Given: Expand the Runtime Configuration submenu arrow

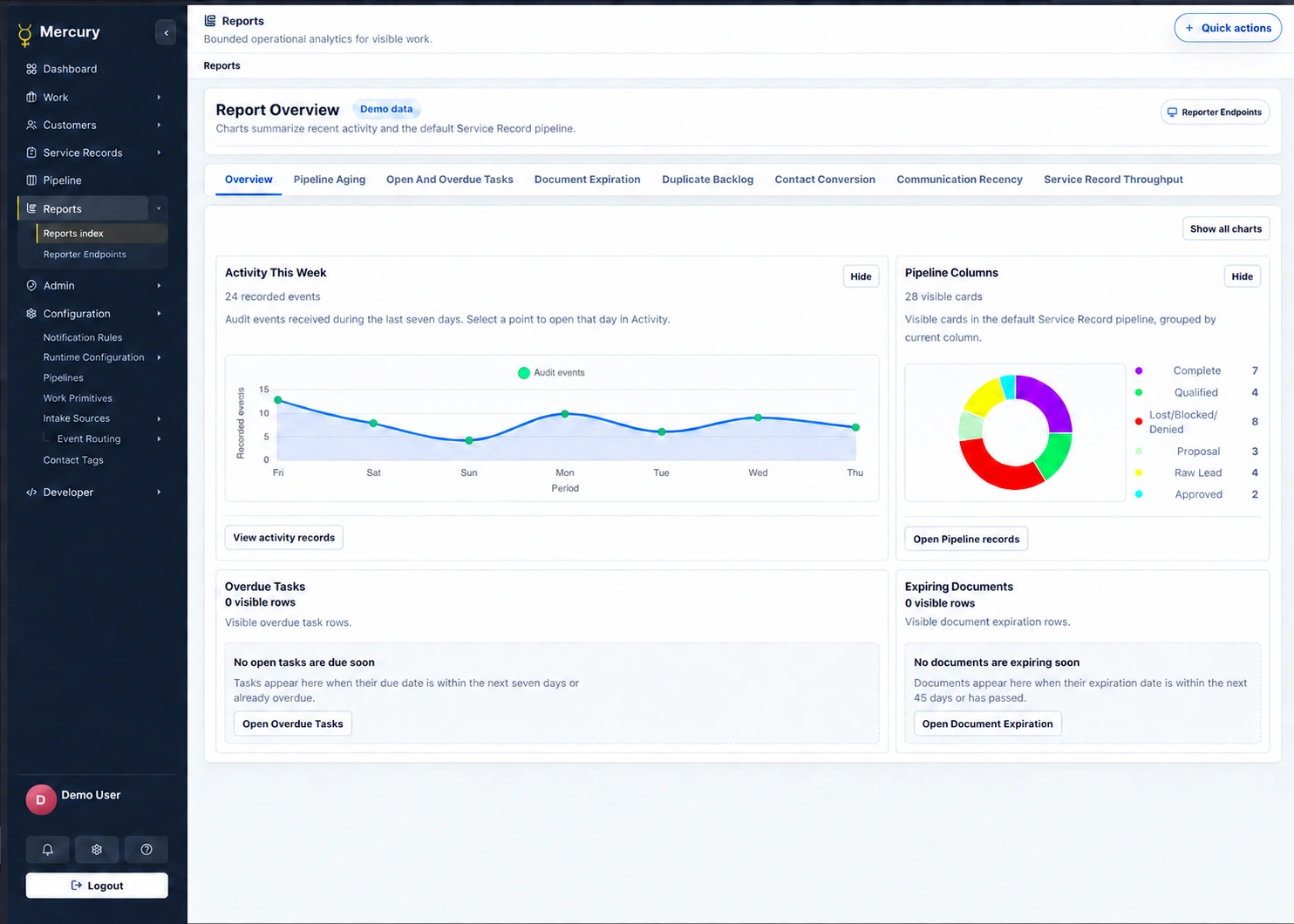Looking at the screenshot, I should click(159, 357).
